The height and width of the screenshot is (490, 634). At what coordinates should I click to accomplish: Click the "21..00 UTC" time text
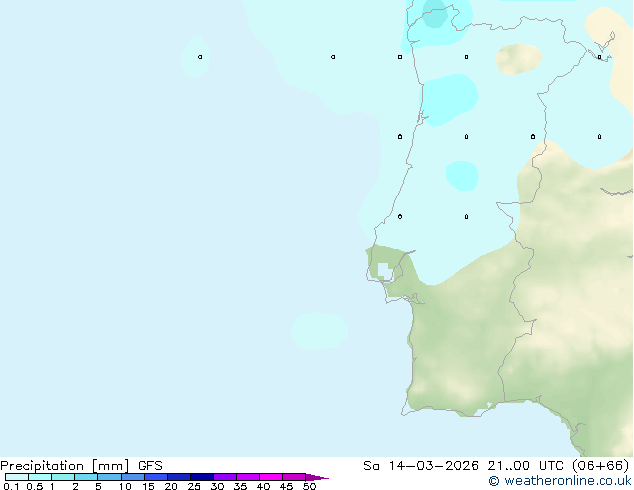[x=525, y=466]
